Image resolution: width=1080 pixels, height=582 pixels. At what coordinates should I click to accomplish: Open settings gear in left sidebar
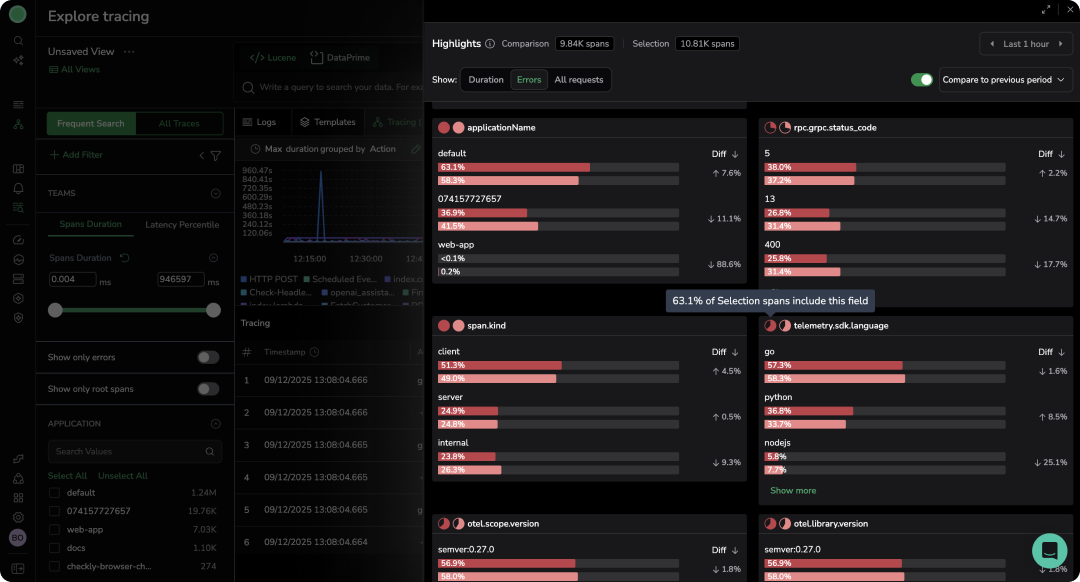coord(18,517)
